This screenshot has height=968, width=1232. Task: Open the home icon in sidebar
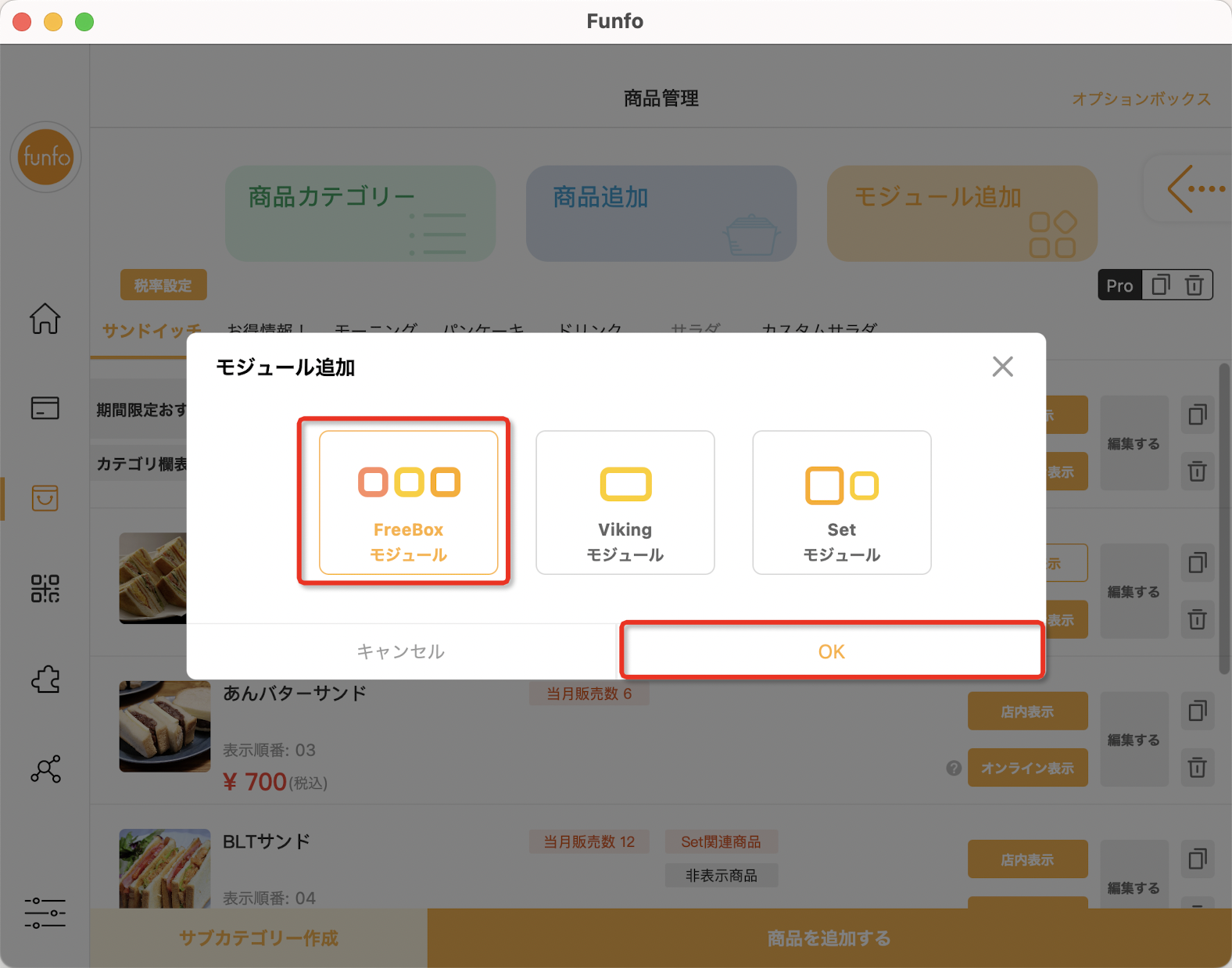(x=45, y=318)
